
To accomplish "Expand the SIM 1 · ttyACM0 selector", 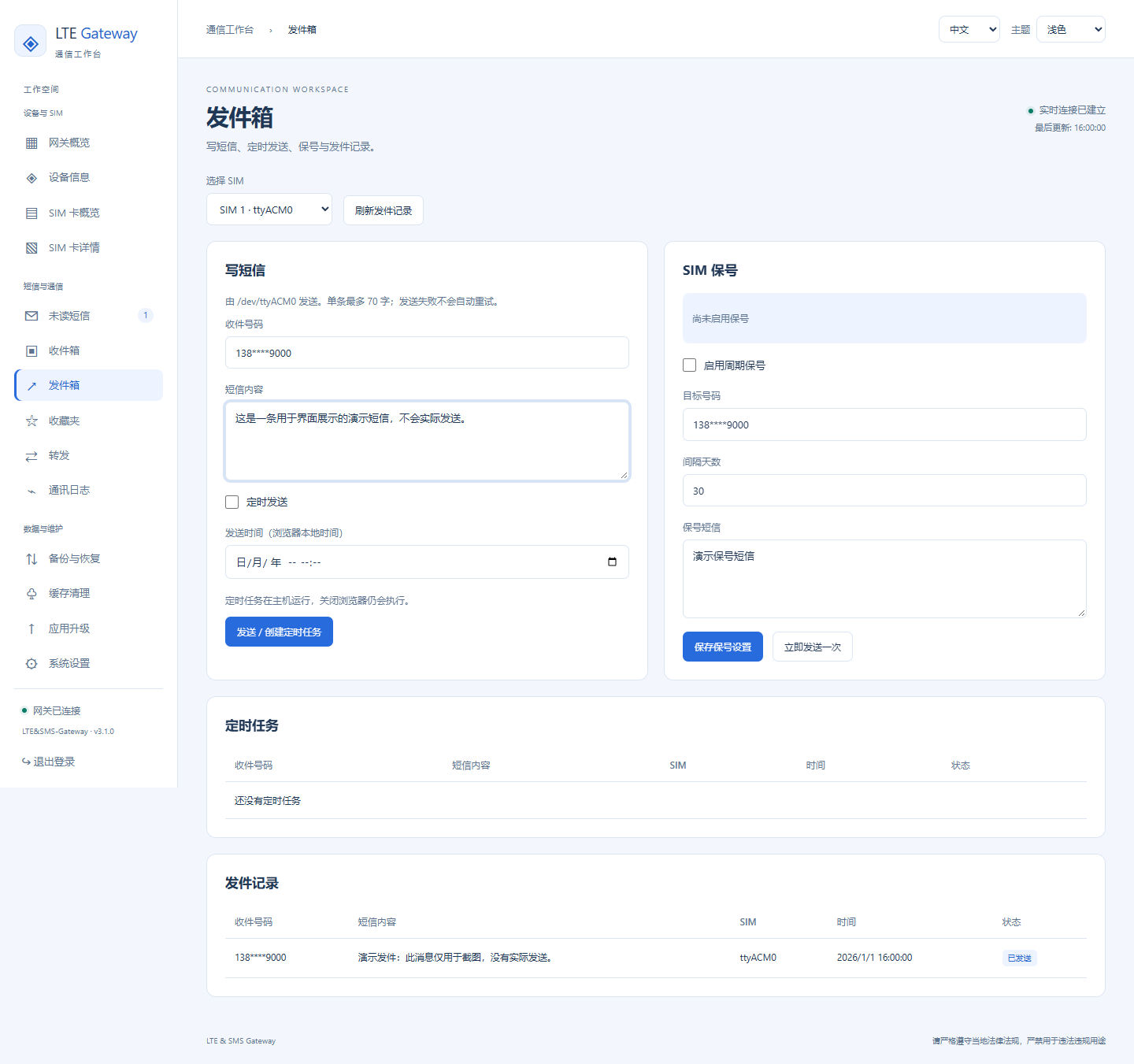I will tap(269, 209).
